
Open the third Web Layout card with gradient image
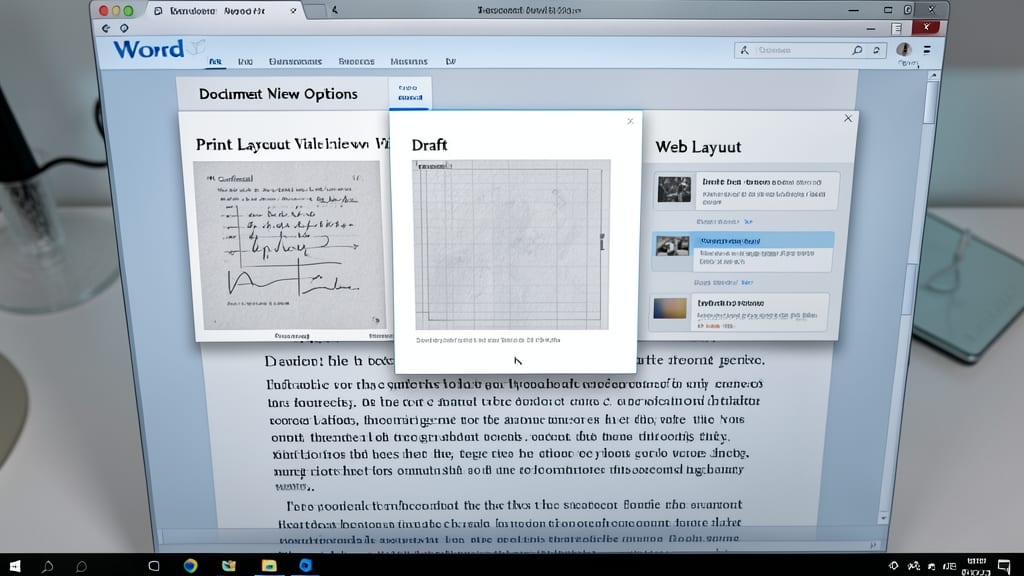click(739, 312)
